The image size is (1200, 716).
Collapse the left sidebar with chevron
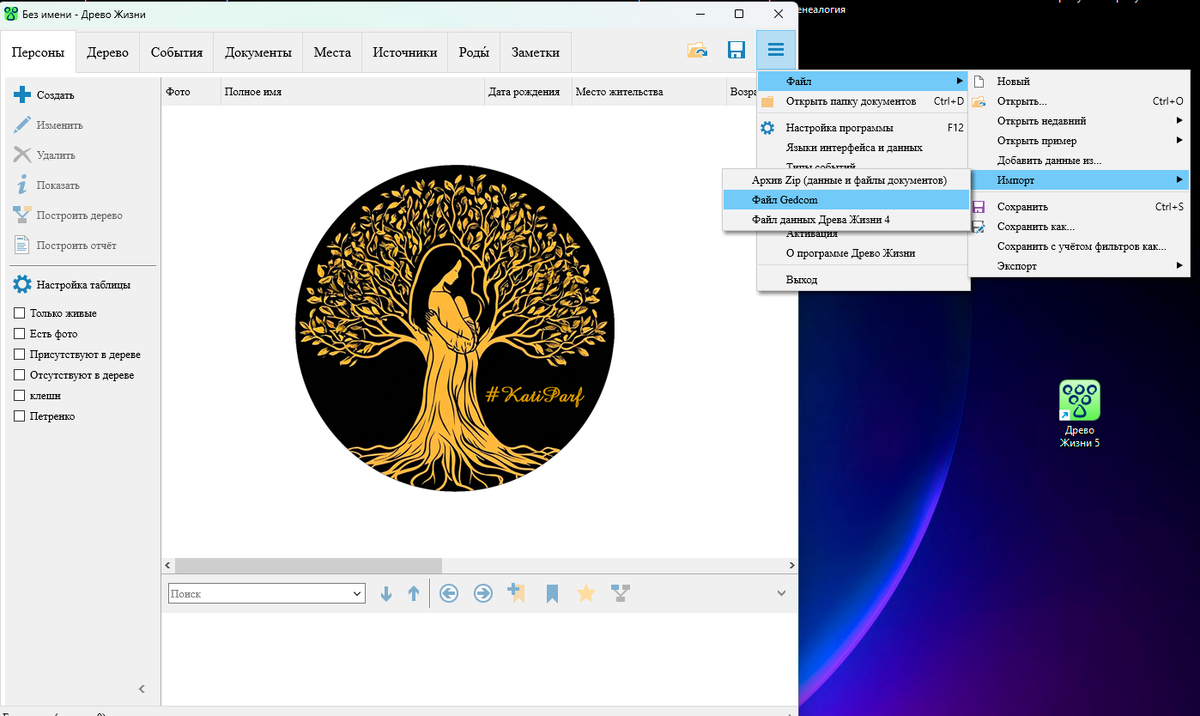(x=141, y=689)
